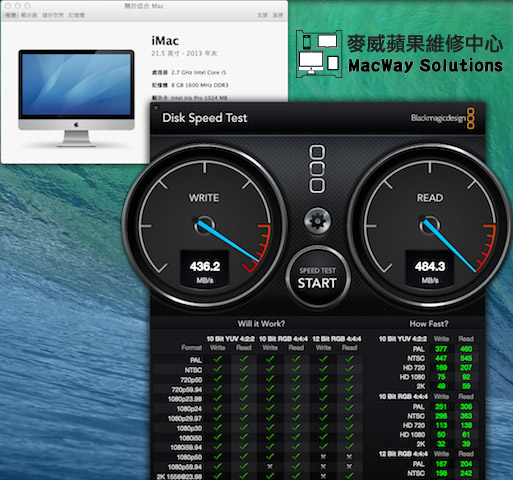Viewport: 513px width, 480px height.
Task: Switch to 儲存空間 tab in About This Mac
Action: coord(53,15)
